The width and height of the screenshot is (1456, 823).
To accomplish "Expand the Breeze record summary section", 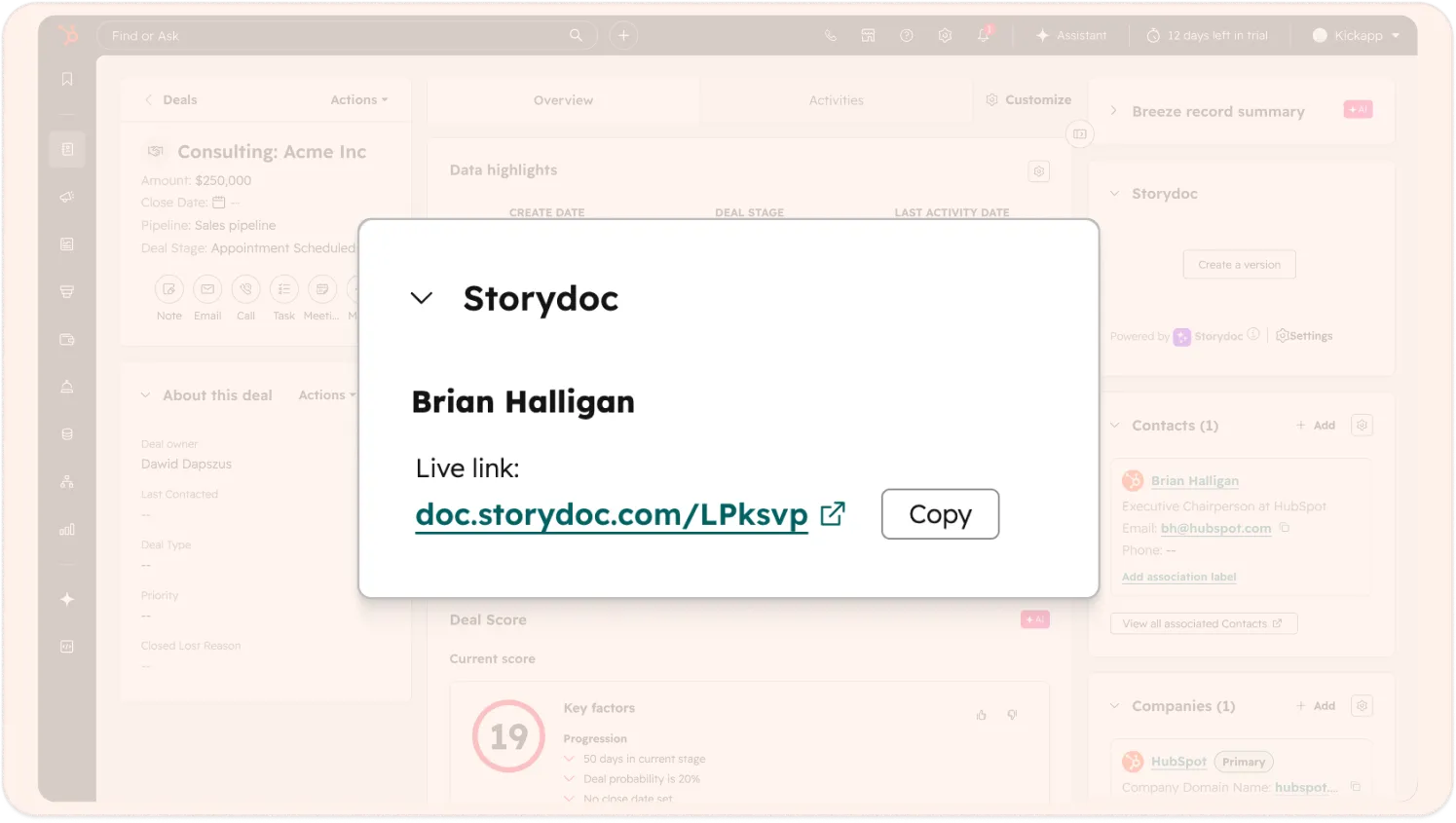I will [1114, 111].
